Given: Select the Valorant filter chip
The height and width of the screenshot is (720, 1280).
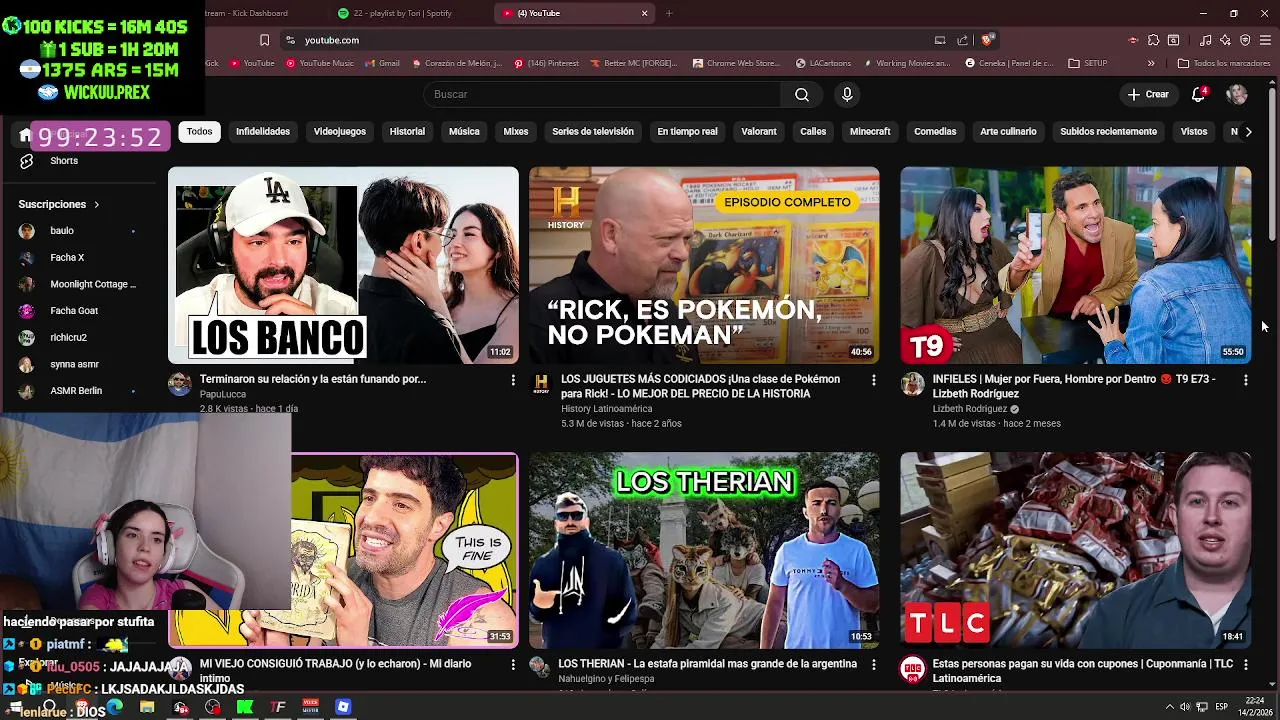Looking at the screenshot, I should click(759, 131).
